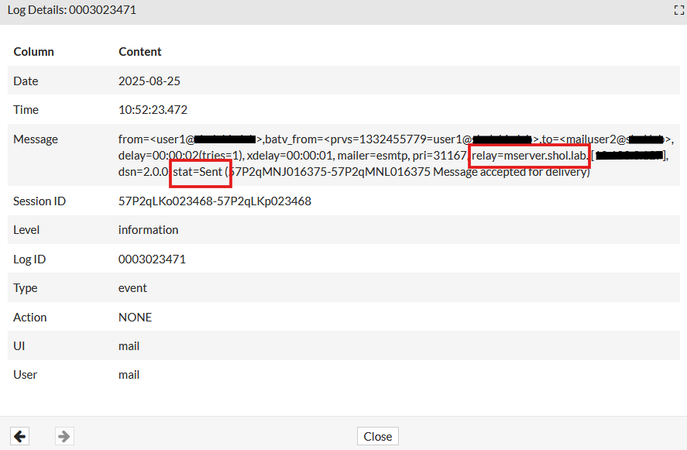Screen dimensions: 687x450
Task: Click the highlighted stat=Sent text
Action: [200, 173]
